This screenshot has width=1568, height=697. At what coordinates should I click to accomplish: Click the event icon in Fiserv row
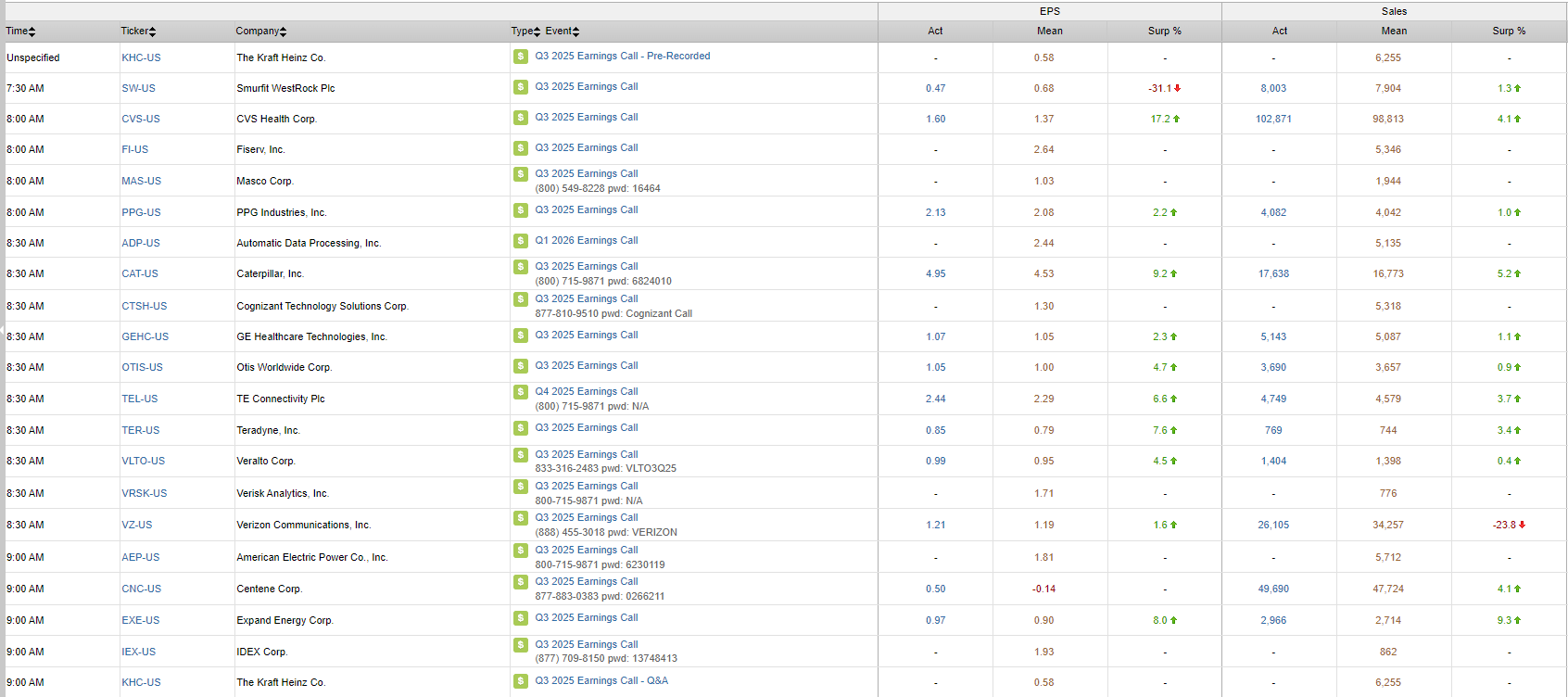[x=521, y=148]
